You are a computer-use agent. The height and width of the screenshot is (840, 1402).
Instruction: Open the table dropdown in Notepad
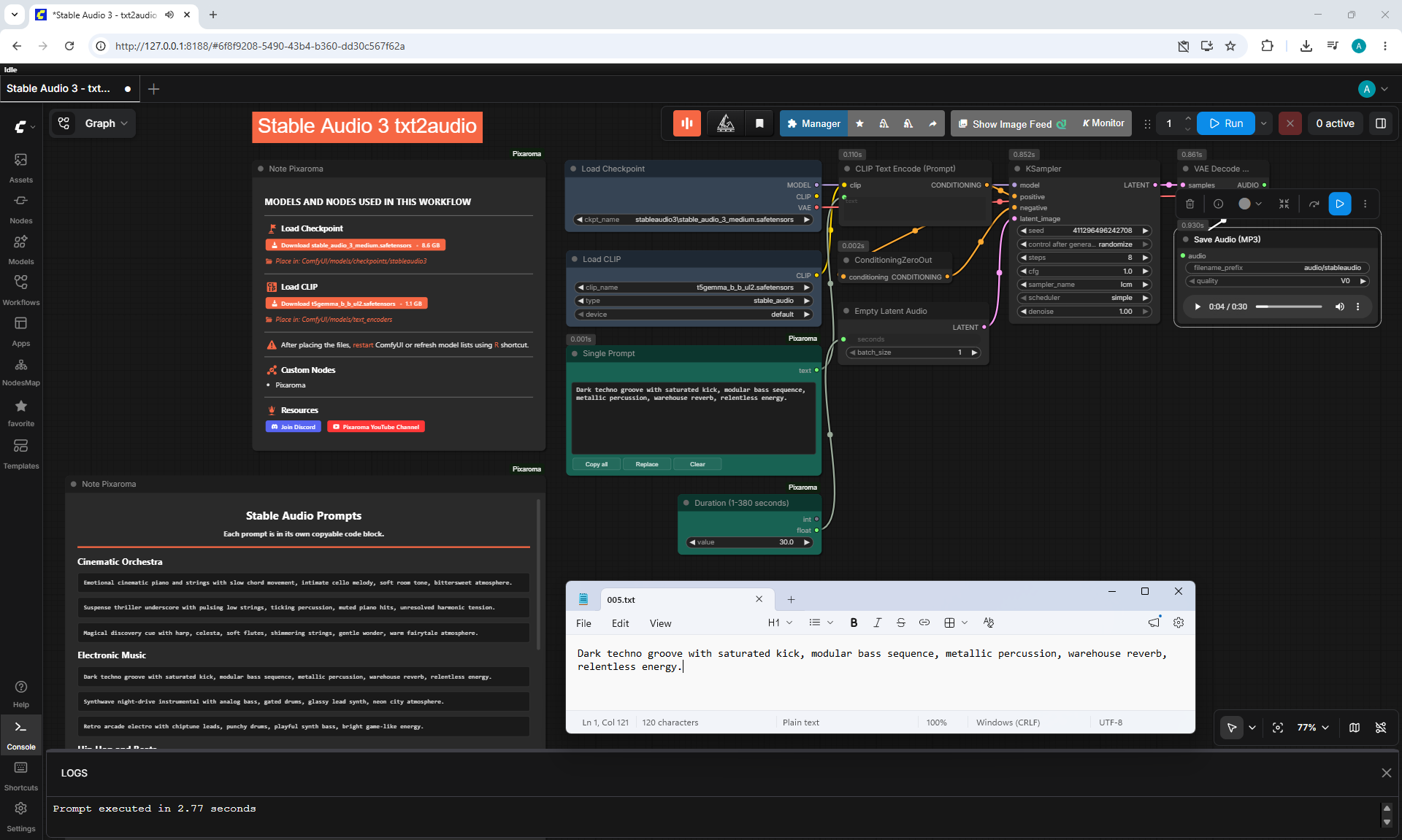(955, 623)
